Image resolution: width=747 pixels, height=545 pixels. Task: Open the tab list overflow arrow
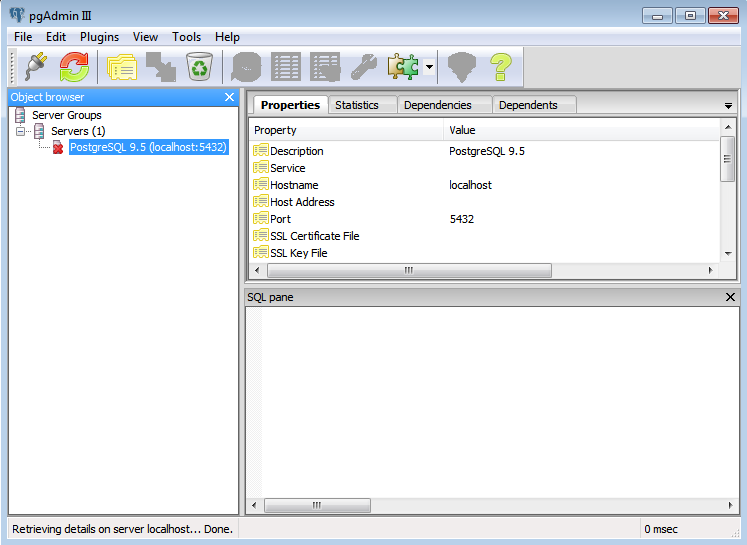[x=728, y=106]
